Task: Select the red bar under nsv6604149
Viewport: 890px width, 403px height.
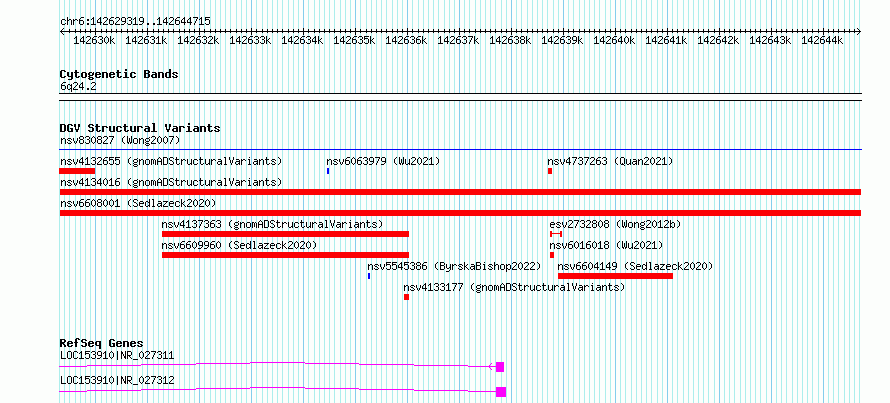Action: tap(615, 276)
